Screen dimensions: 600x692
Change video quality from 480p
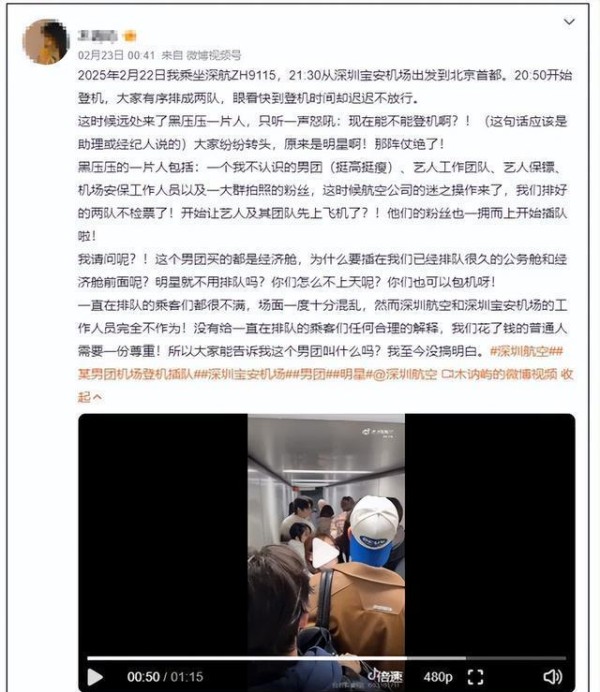438,677
